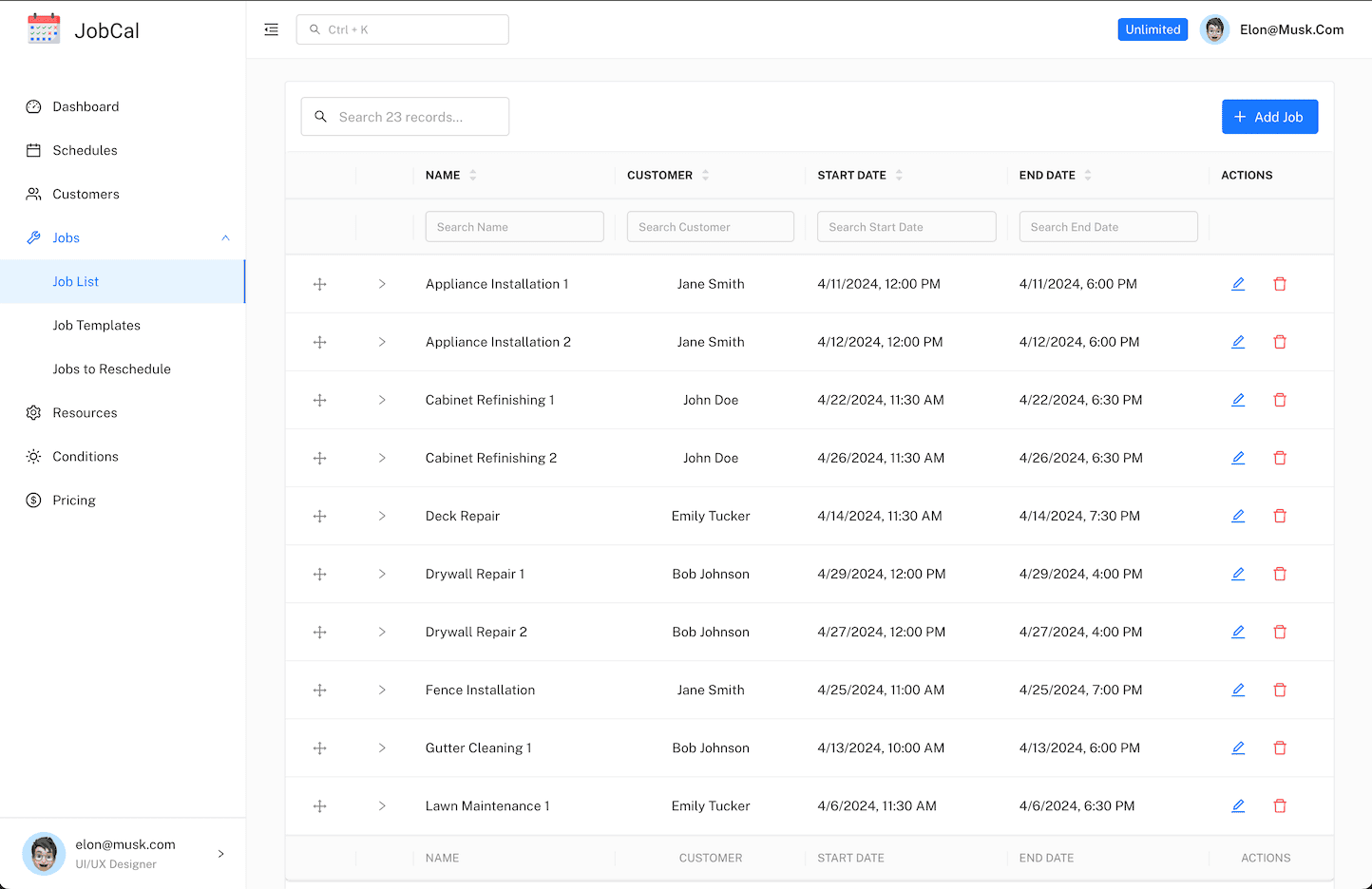Open Dashboard from the sidebar icon

click(33, 107)
